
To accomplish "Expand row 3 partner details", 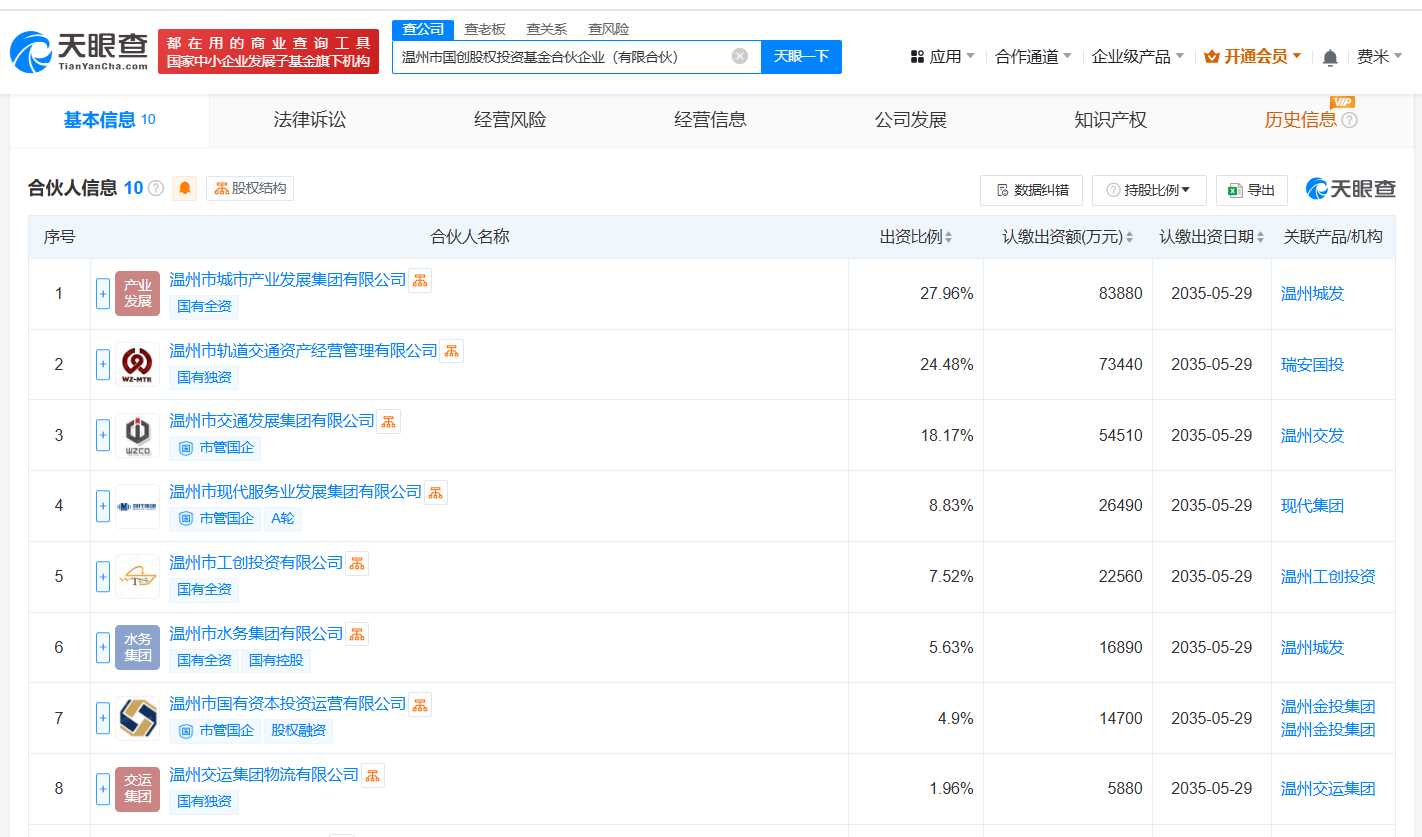I will pos(103,435).
